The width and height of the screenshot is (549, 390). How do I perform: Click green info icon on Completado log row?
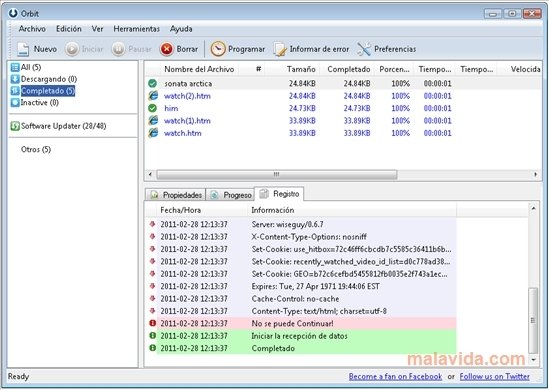pos(153,348)
